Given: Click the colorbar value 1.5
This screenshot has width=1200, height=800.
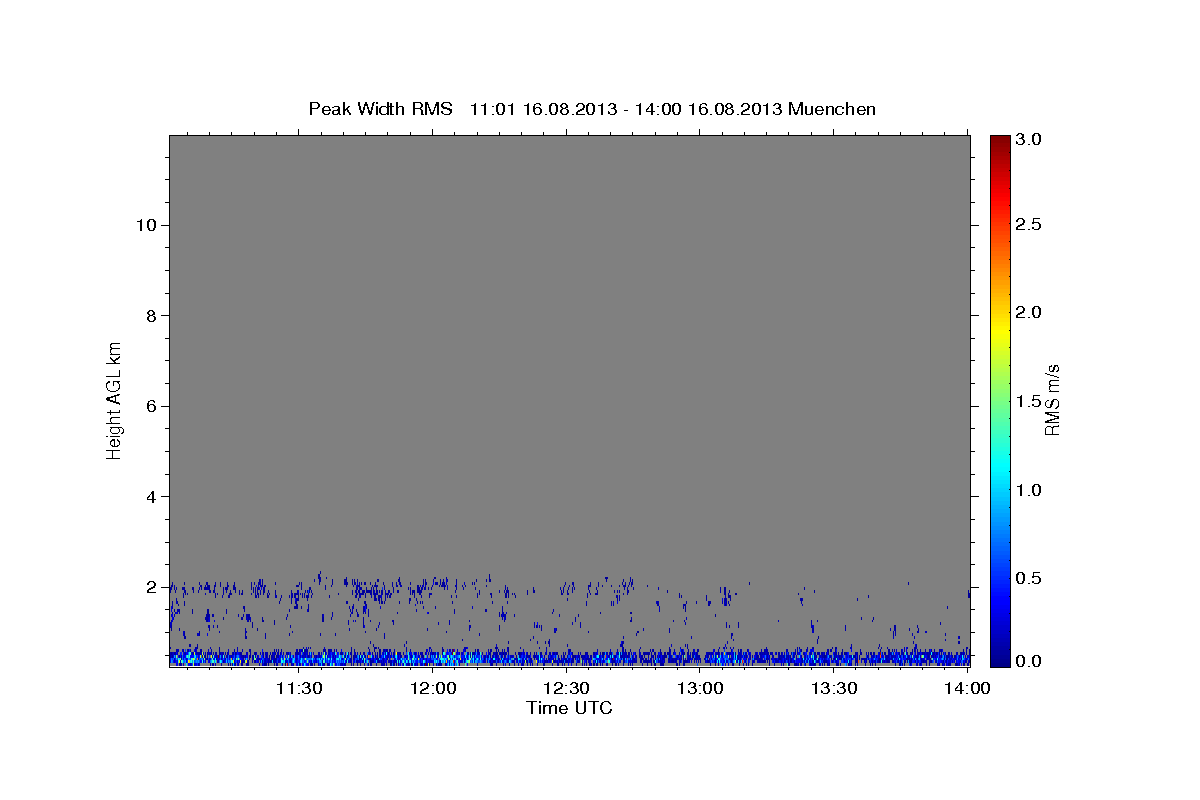Looking at the screenshot, I should point(1030,401).
